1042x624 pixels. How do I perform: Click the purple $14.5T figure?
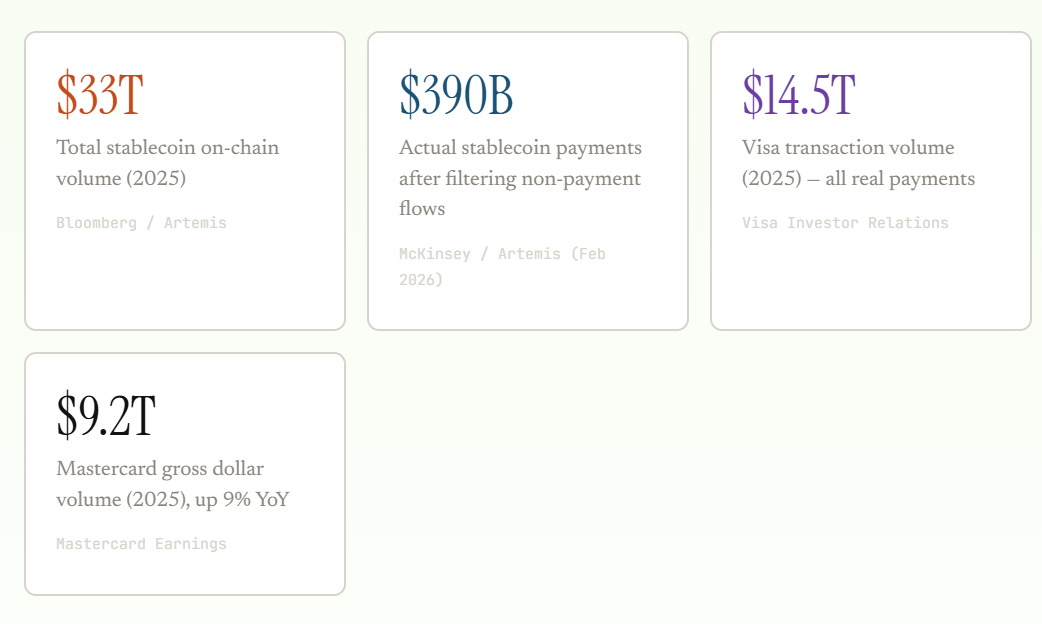(x=798, y=95)
